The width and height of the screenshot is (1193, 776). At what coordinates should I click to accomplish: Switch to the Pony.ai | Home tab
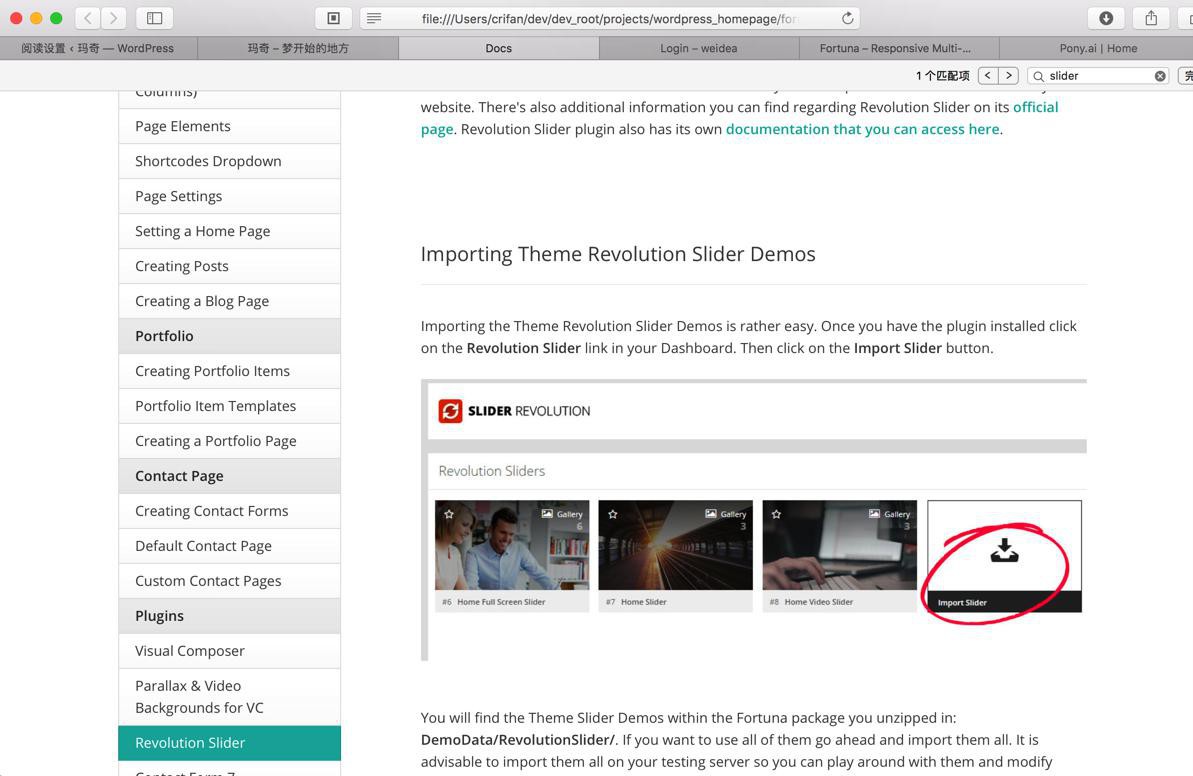click(x=1098, y=48)
